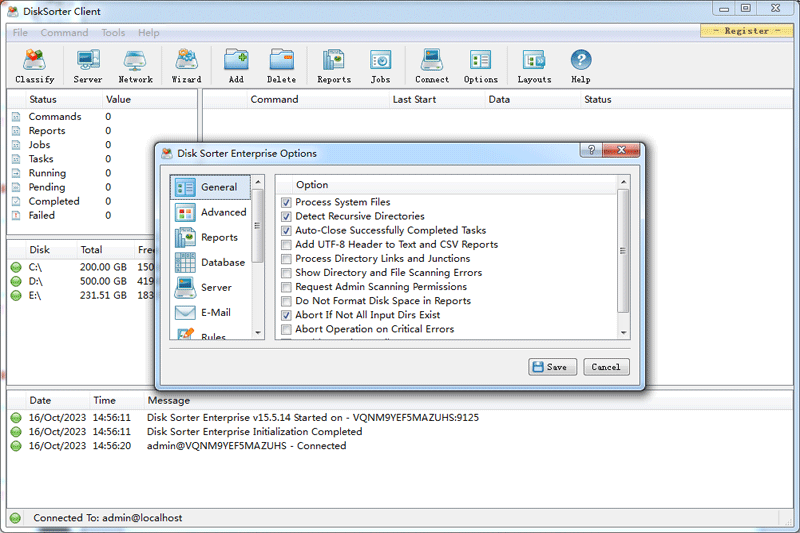Open the Wizard tool

(x=186, y=66)
